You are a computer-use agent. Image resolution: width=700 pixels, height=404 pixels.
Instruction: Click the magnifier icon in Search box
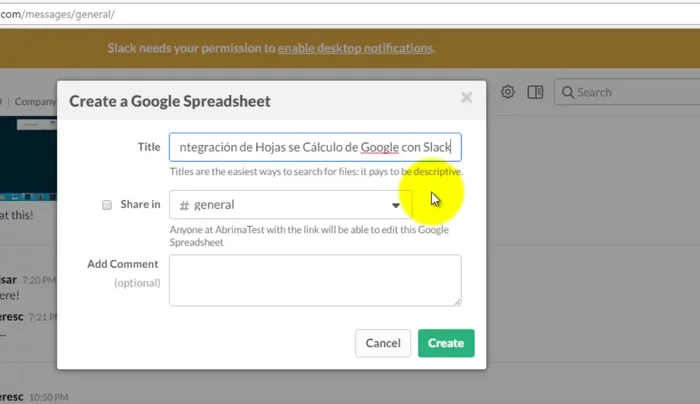(x=568, y=92)
